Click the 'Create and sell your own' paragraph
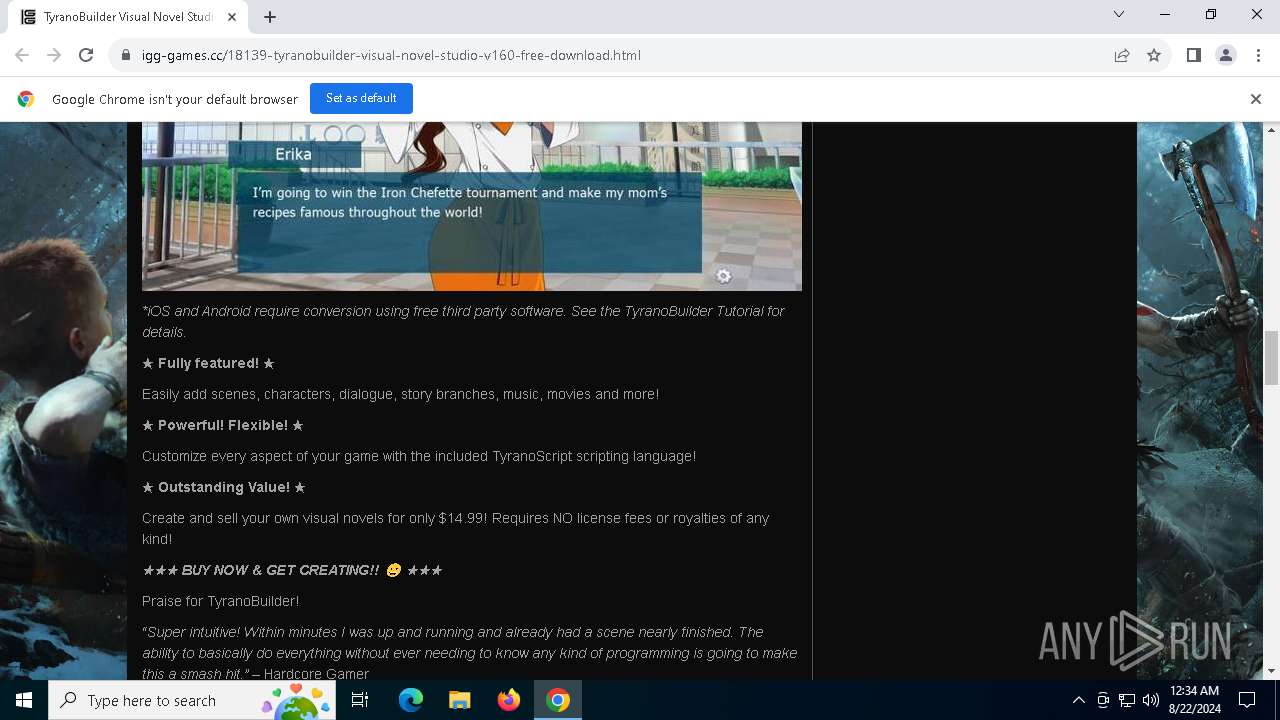 455,528
